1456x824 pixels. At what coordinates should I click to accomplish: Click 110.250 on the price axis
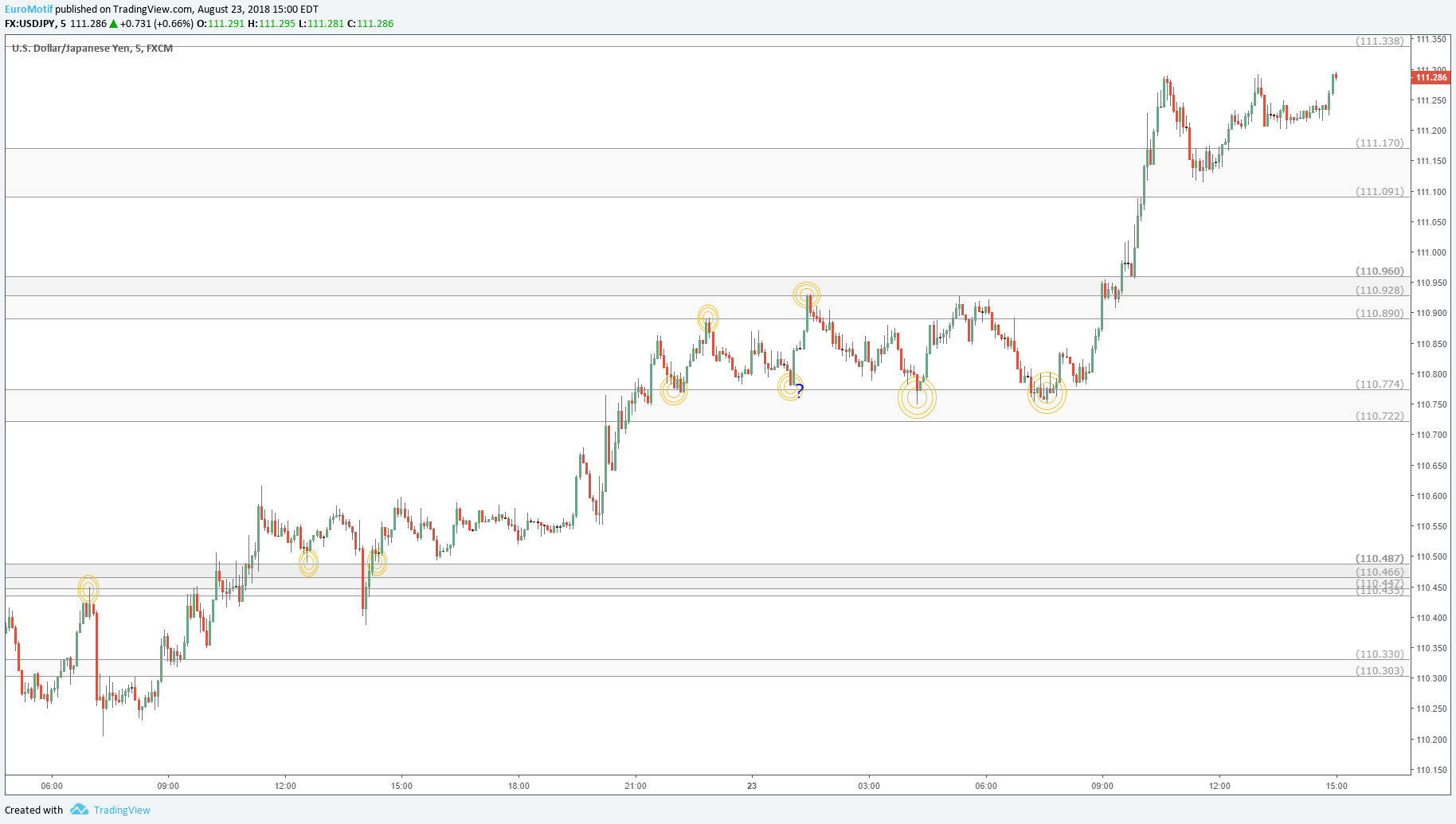[1431, 709]
